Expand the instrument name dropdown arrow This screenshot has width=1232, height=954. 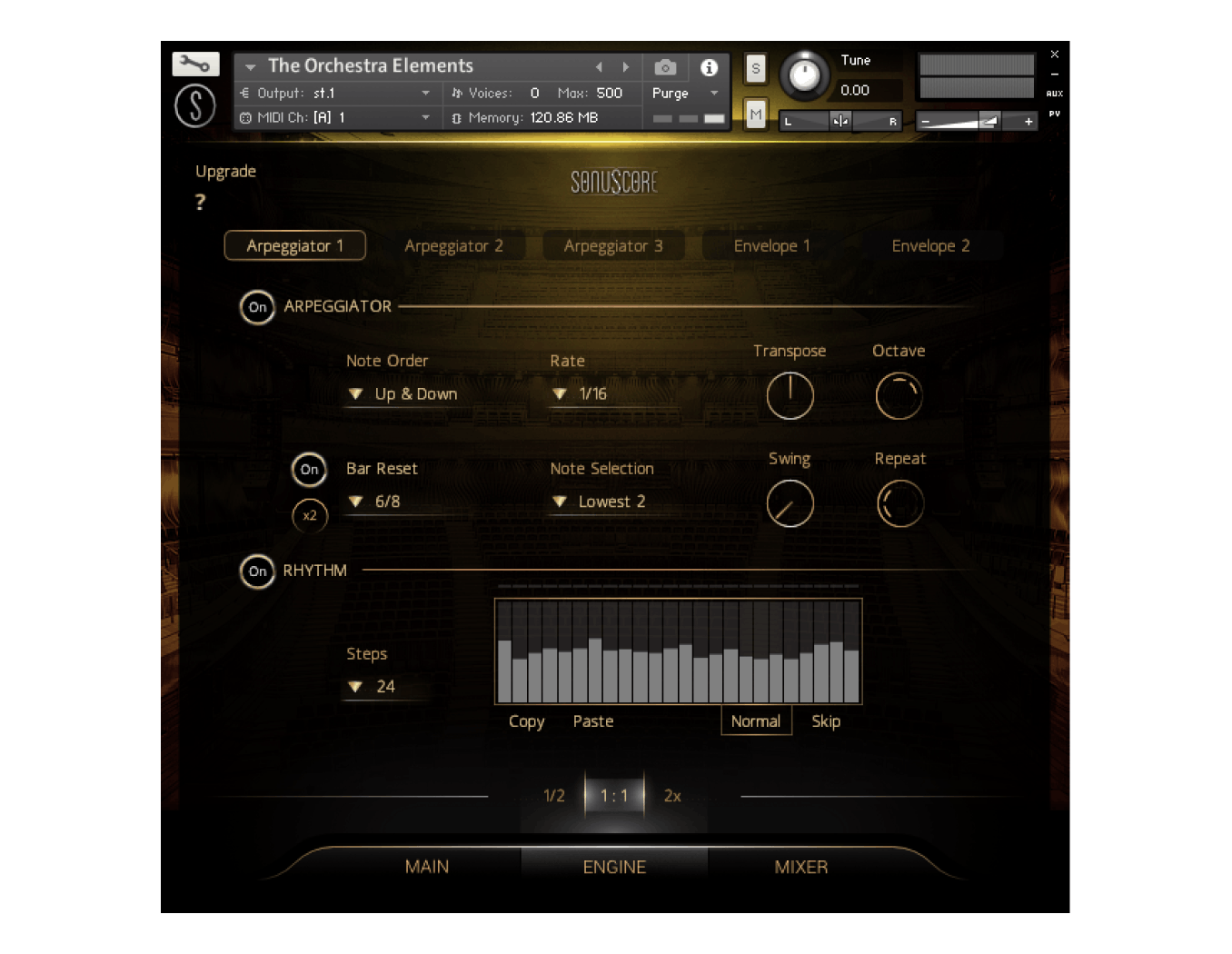point(250,67)
